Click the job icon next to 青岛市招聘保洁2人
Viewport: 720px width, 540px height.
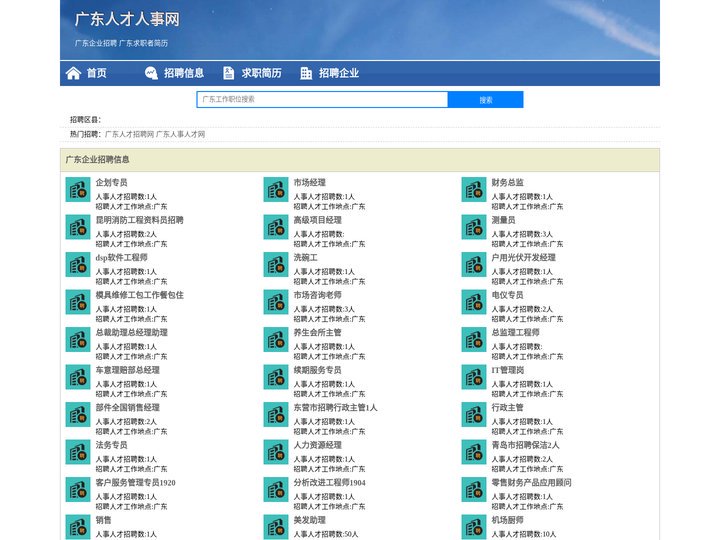474,452
